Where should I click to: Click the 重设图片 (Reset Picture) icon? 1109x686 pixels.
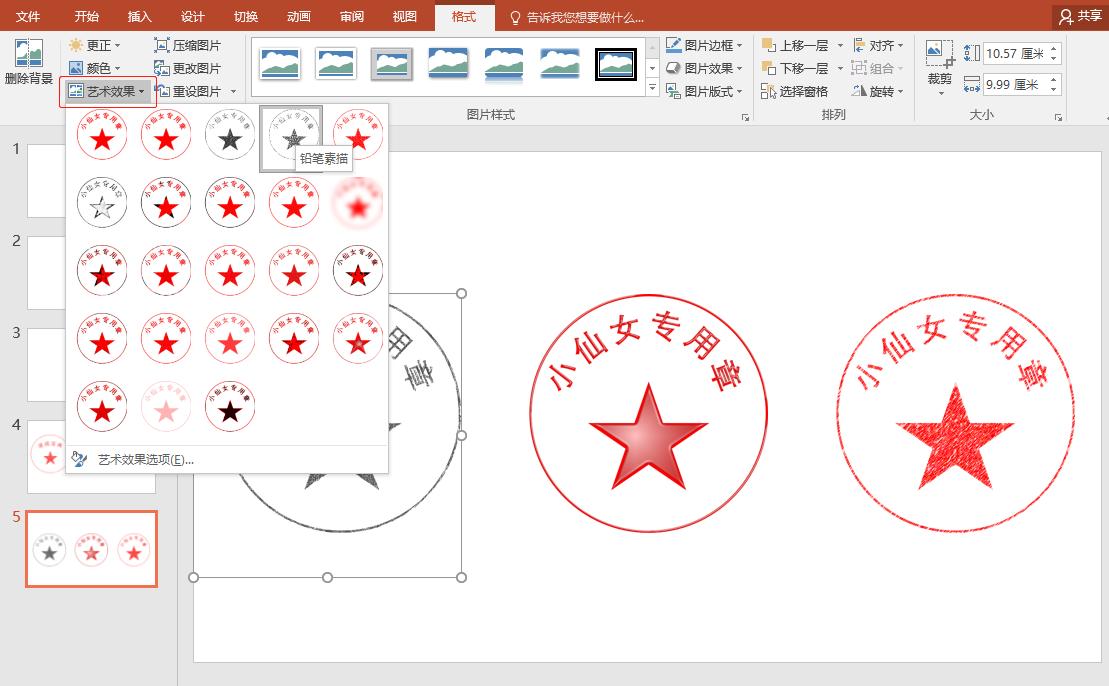click(190, 90)
